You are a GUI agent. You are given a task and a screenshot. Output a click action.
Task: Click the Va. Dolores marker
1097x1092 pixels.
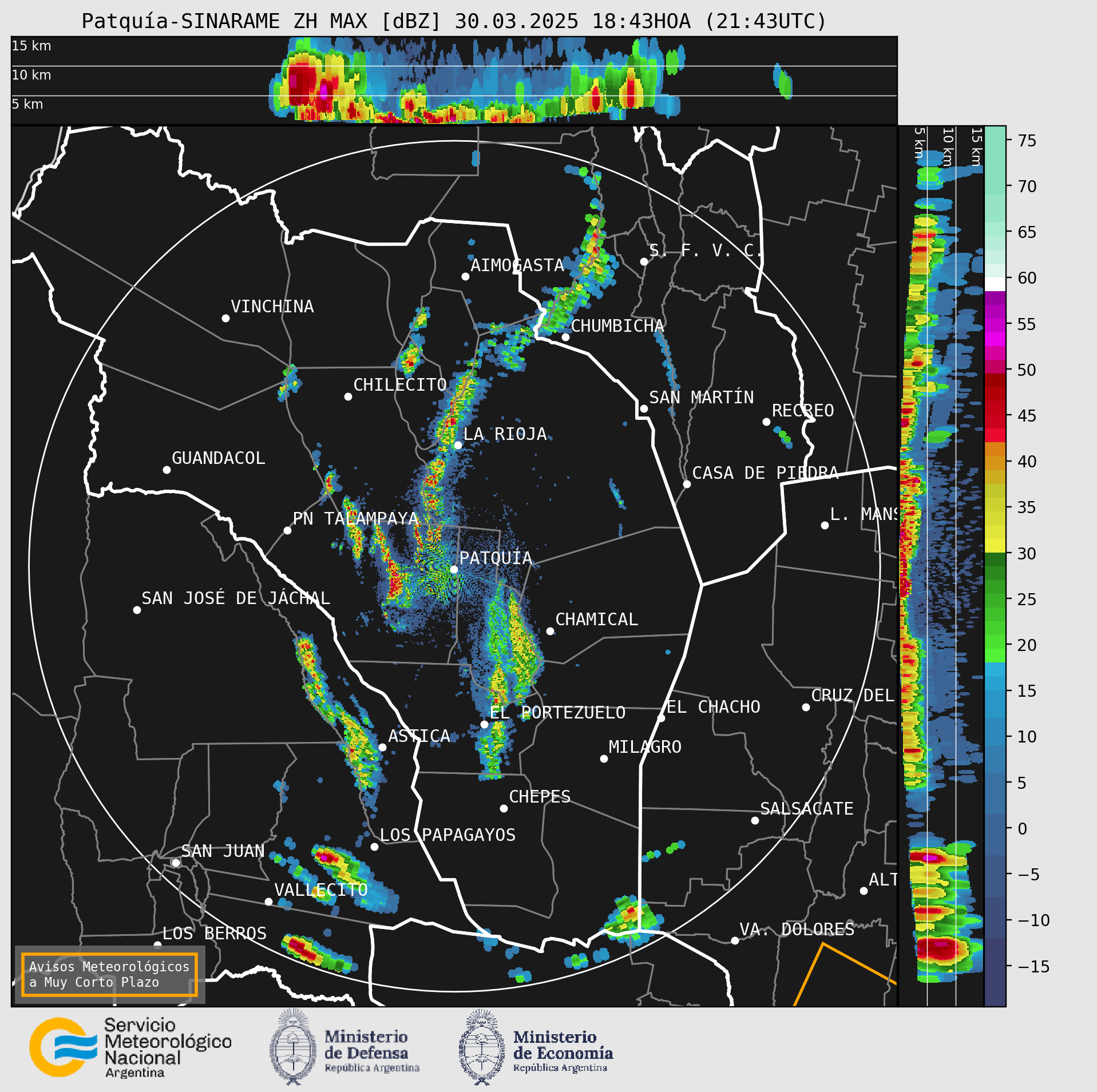pos(735,940)
